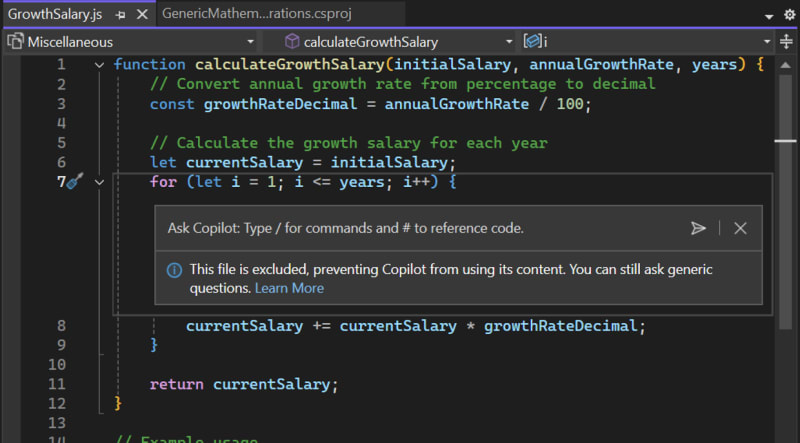Pin the GrowthSalary.js tab
This screenshot has height=443, width=800.
pos(120,15)
